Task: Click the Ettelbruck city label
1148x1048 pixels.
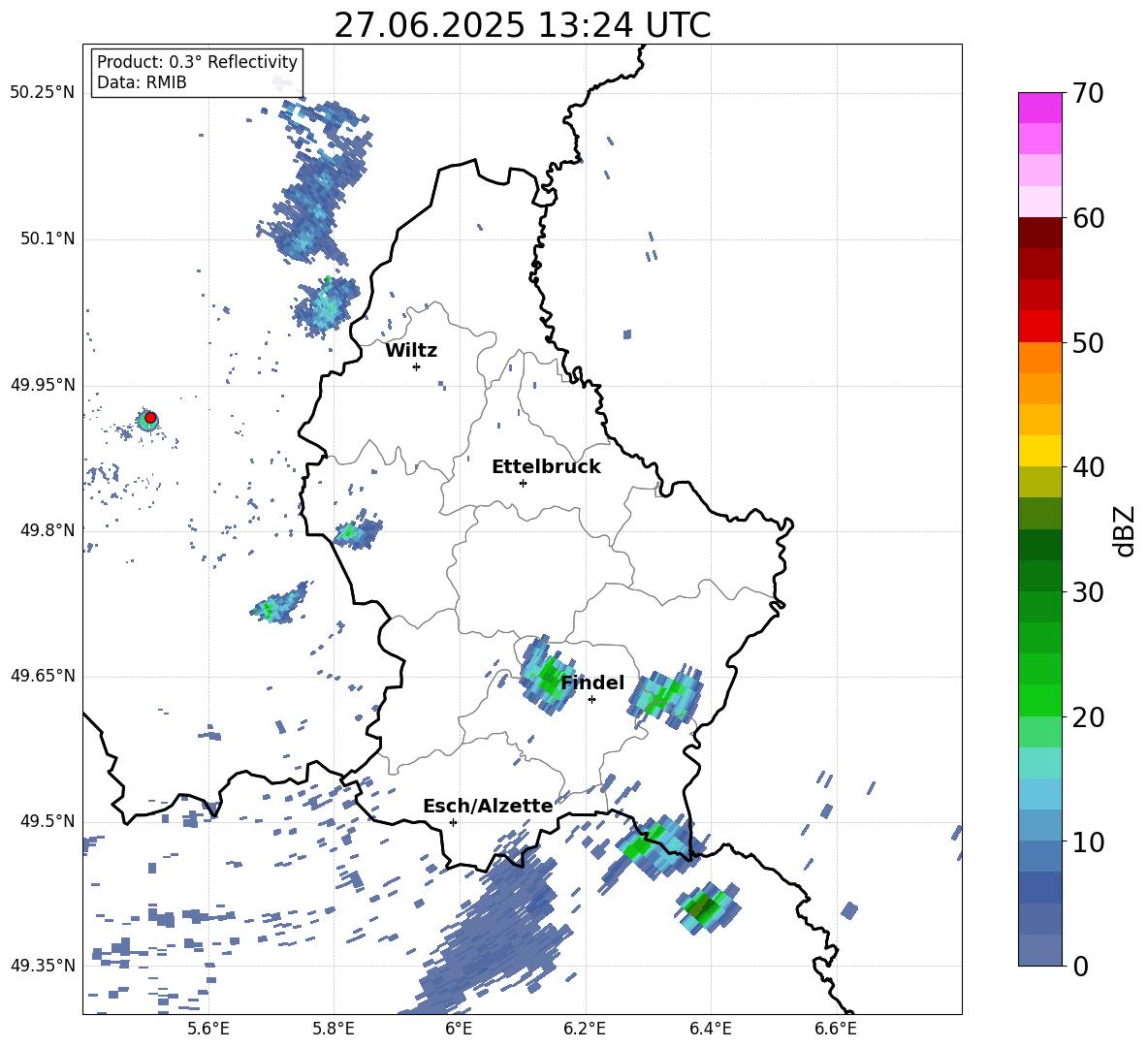Action: tap(546, 467)
